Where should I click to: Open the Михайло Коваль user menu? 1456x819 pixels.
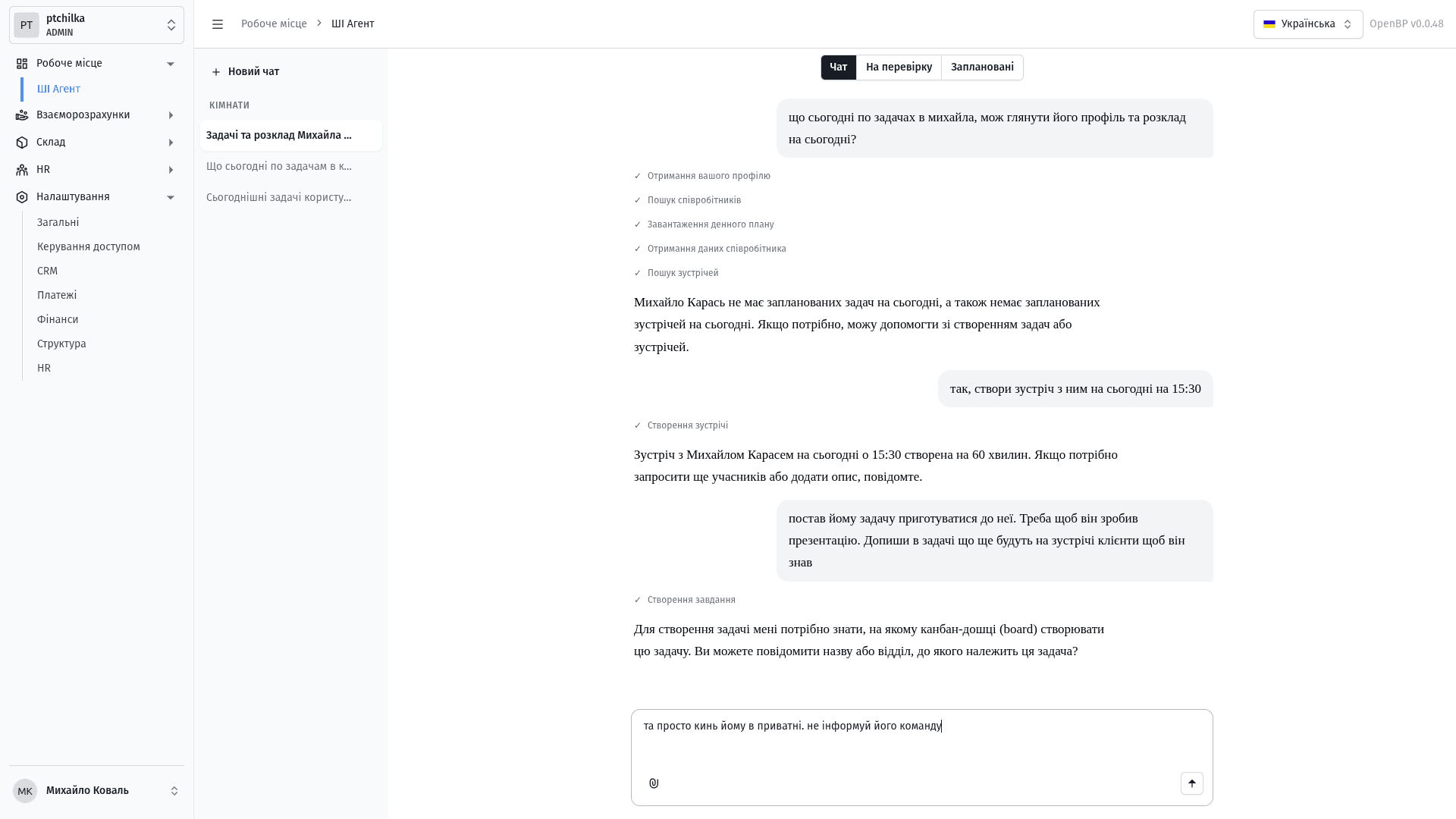pos(96,791)
